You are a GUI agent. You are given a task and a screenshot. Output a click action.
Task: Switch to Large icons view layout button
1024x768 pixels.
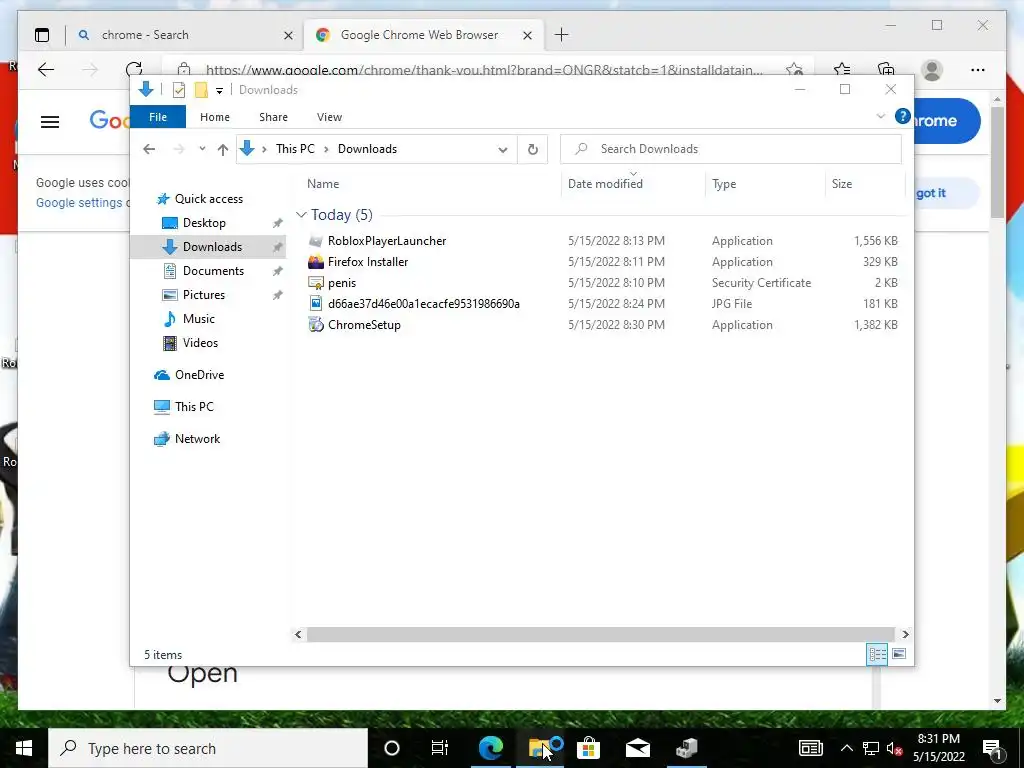click(899, 654)
